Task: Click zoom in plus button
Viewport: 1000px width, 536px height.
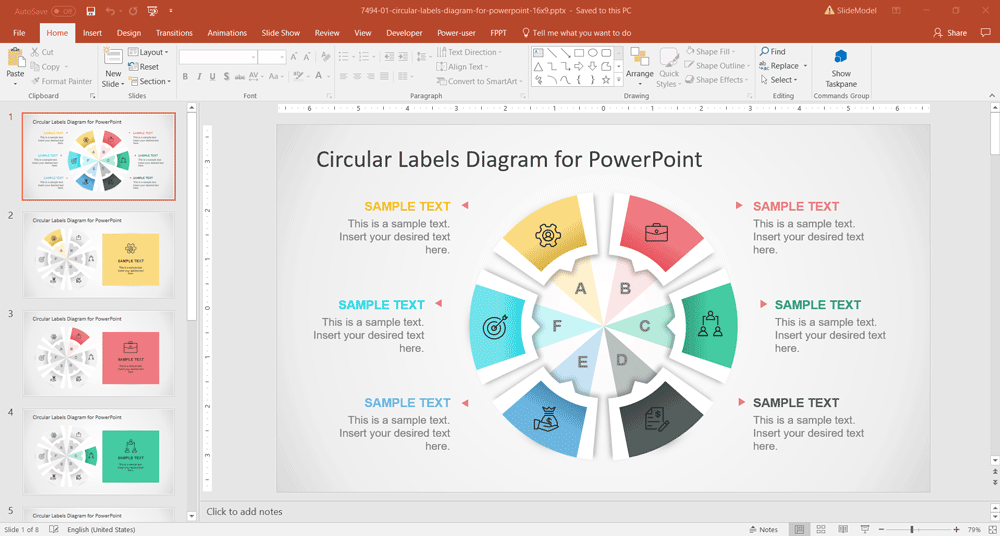Action: click(956, 530)
